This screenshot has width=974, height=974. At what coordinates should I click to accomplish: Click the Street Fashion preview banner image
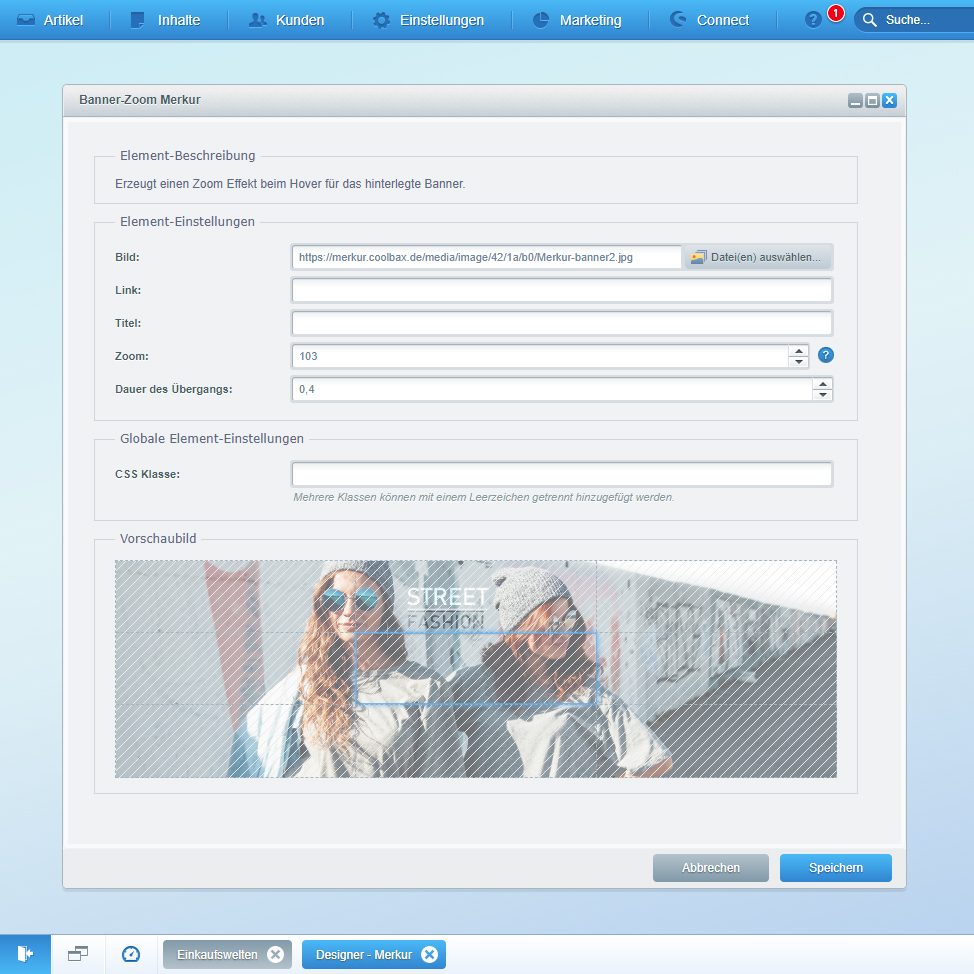(475, 668)
